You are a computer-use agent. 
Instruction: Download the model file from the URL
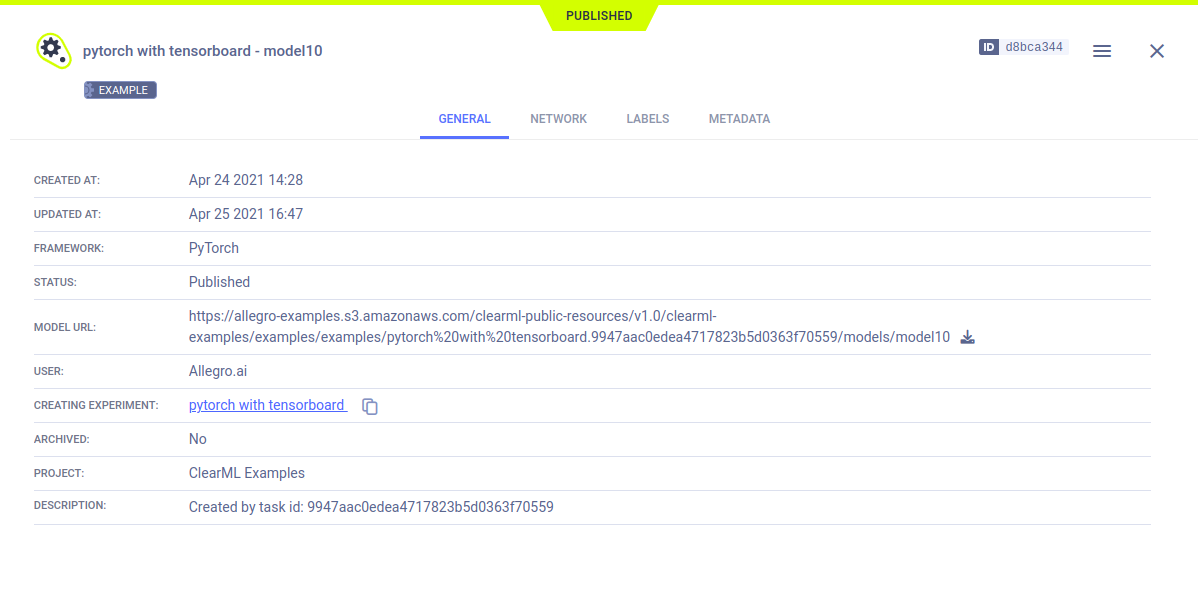coord(967,337)
